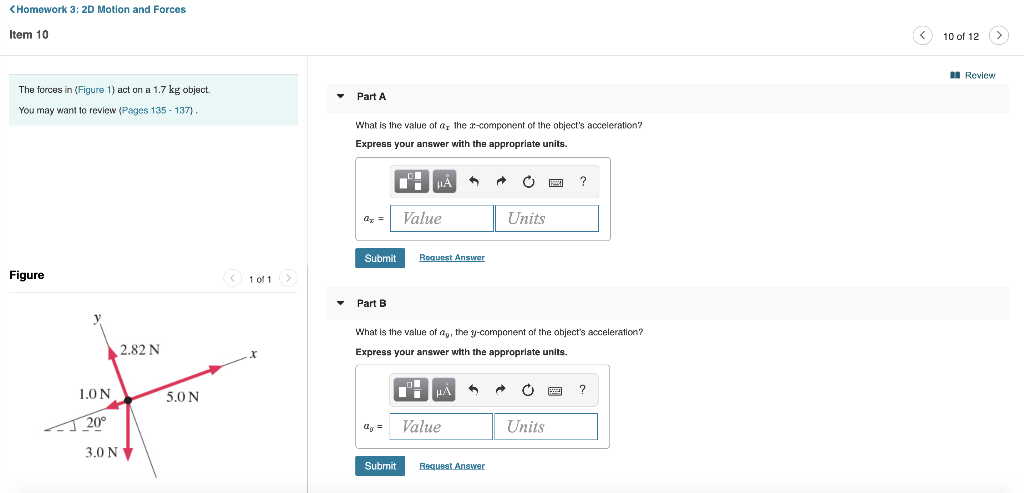Show keyboard shortcuts in Part B toolbar

click(555, 391)
